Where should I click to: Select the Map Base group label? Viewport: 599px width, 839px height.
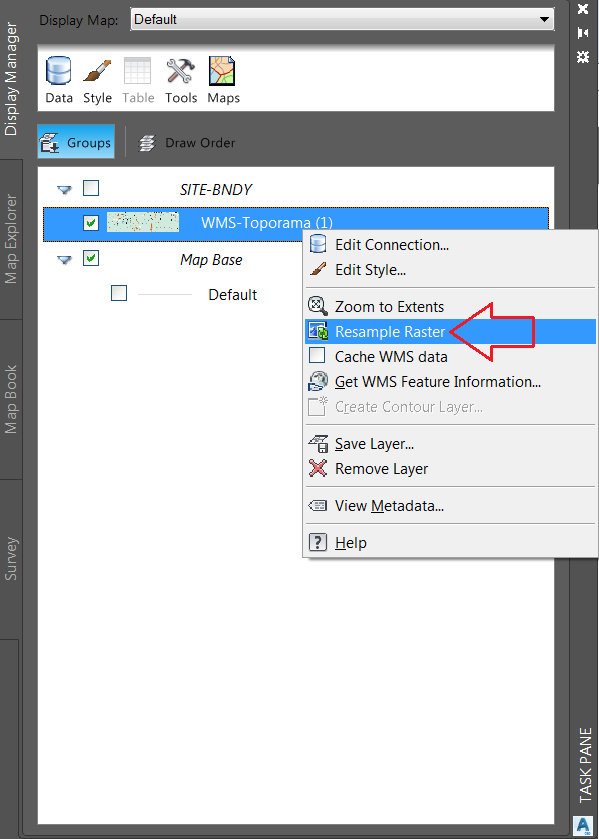click(211, 260)
